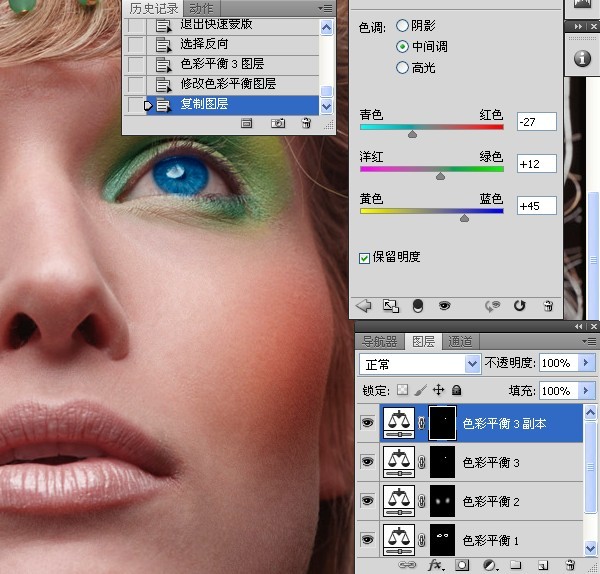600x574 pixels.
Task: Hide the 色彩平衡 3 layer
Action: point(367,462)
